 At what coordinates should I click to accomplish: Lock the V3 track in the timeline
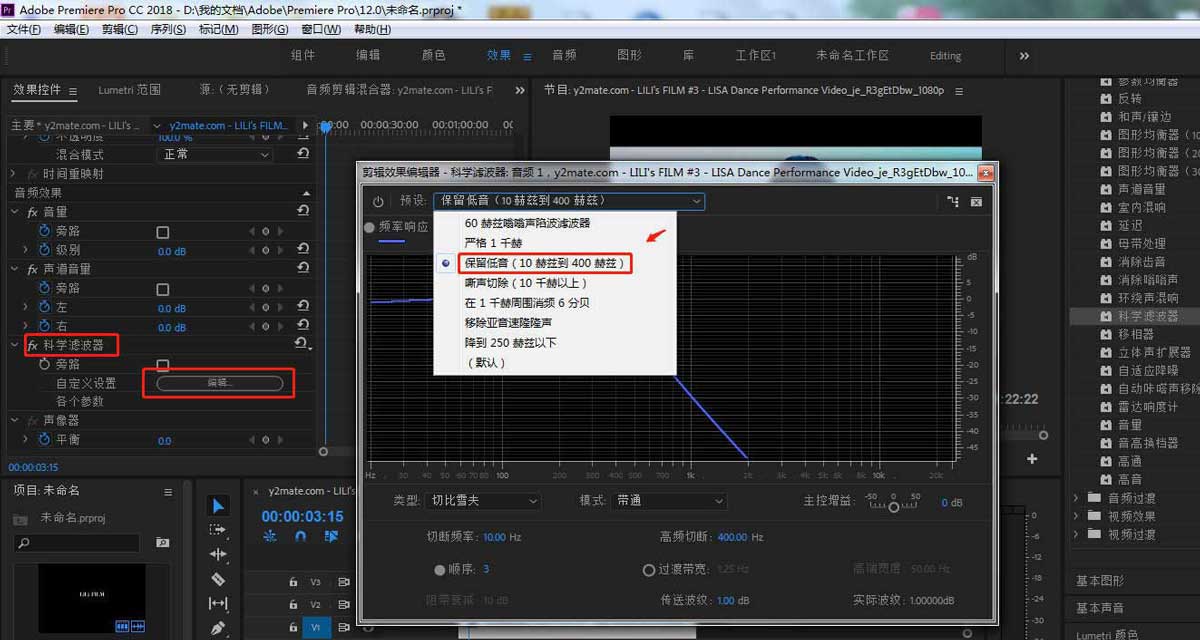click(x=294, y=582)
